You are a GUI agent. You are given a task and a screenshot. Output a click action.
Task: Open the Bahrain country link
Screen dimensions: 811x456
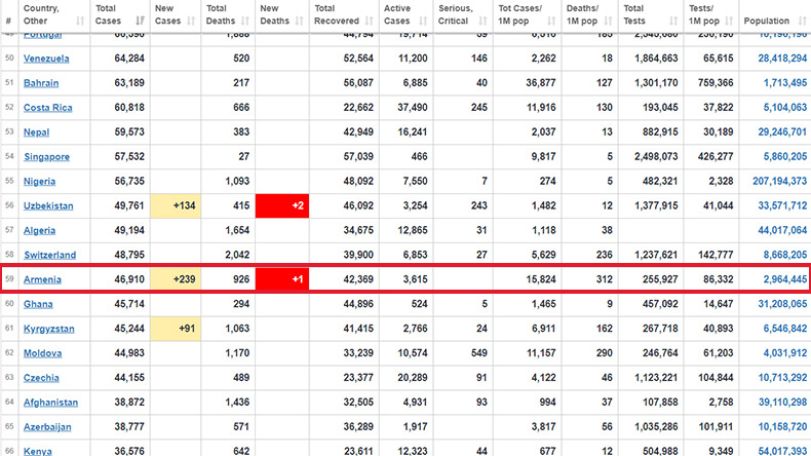(x=41, y=83)
